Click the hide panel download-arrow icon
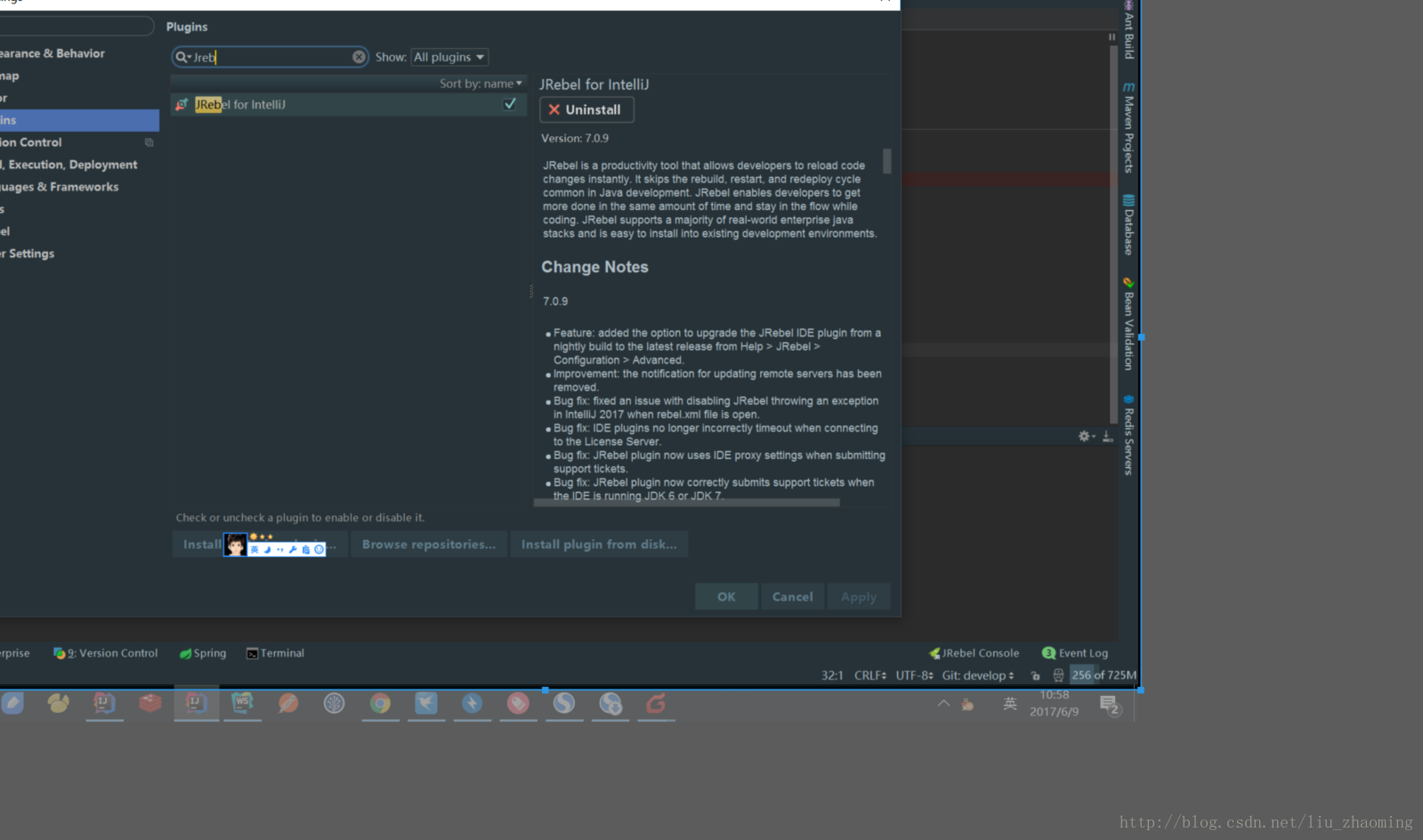The image size is (1423, 840). tap(1107, 436)
